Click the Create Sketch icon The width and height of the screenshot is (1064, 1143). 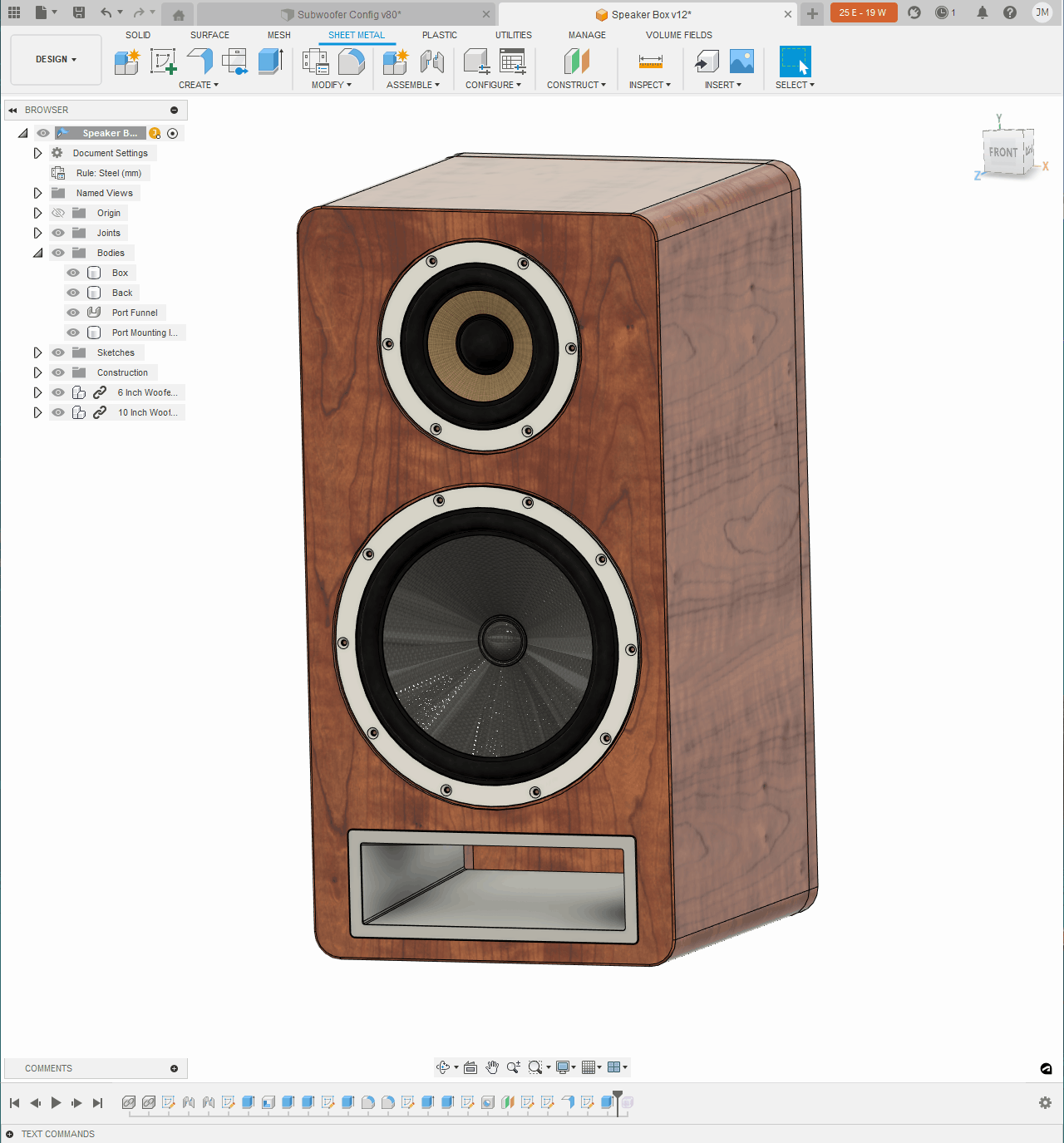163,62
